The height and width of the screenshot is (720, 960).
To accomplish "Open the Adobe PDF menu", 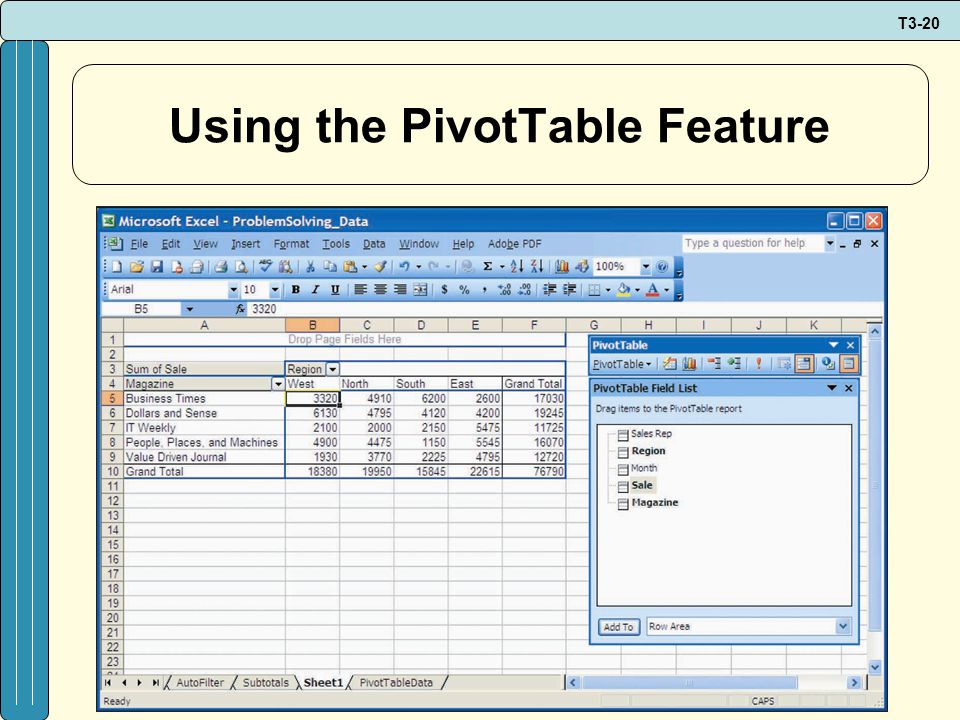I will click(515, 244).
